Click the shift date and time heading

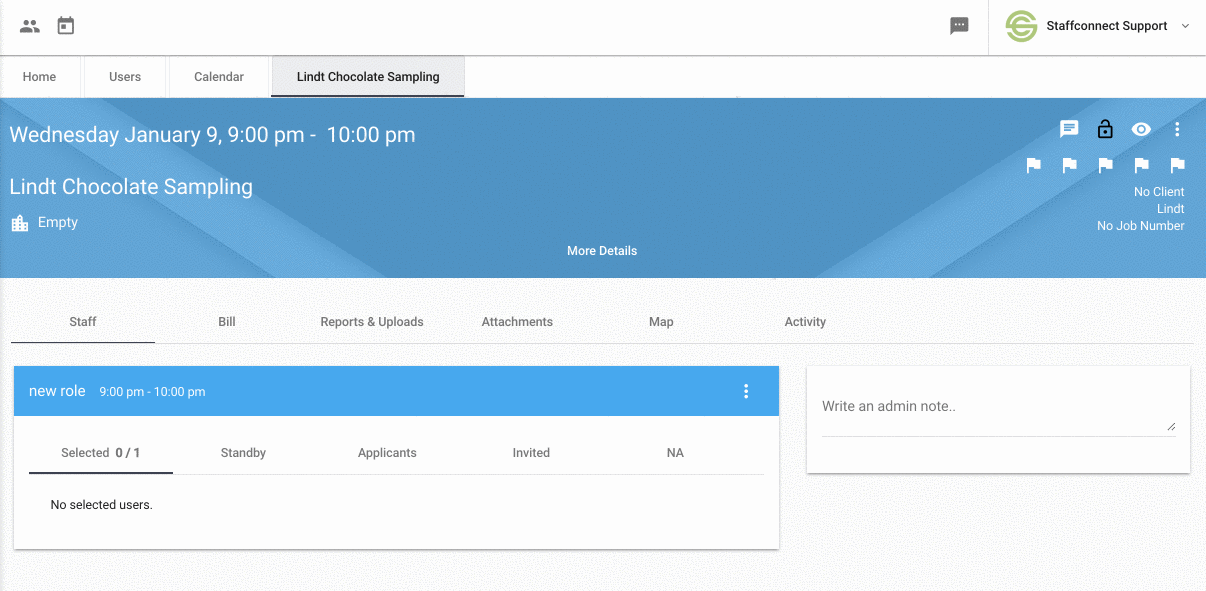[212, 135]
